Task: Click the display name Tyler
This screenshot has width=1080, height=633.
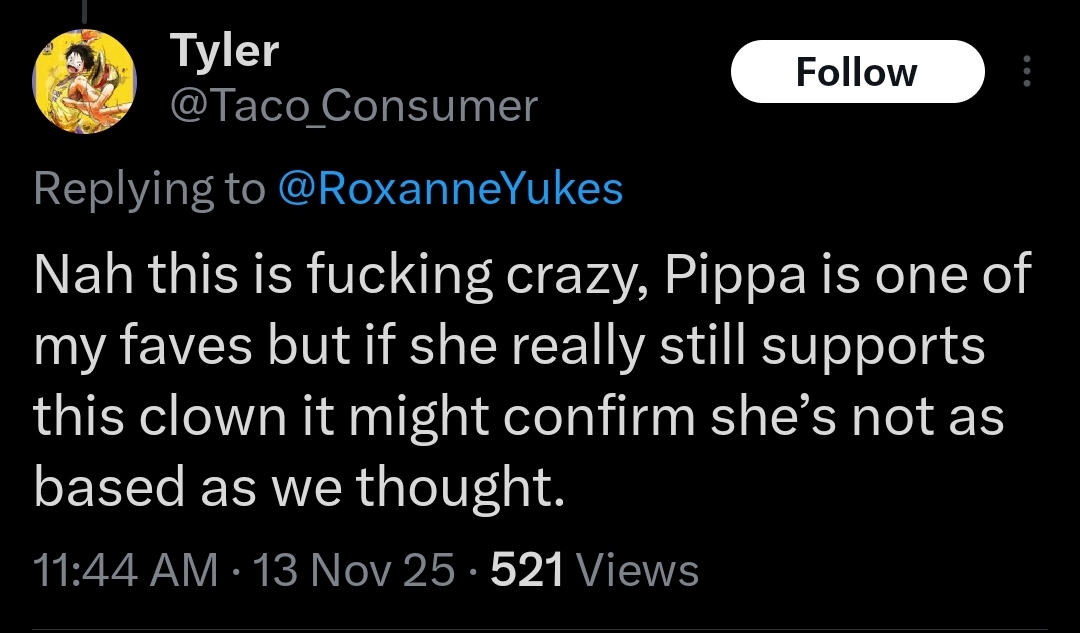Action: click(x=225, y=50)
